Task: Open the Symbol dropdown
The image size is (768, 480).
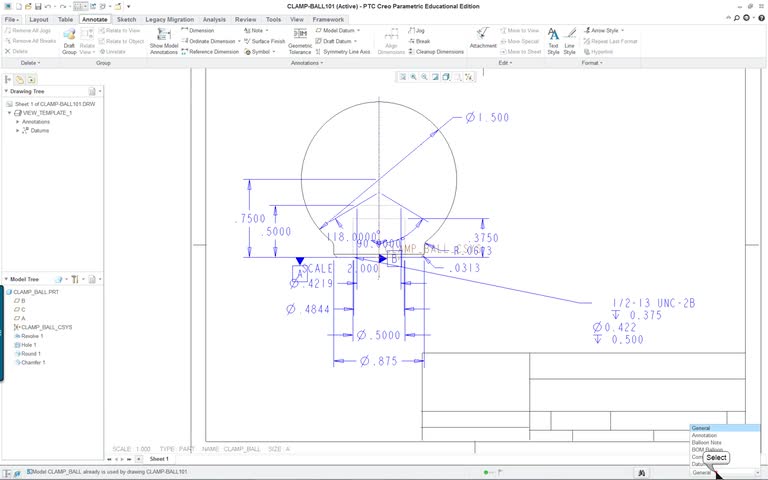Action: pyautogui.click(x=273, y=52)
